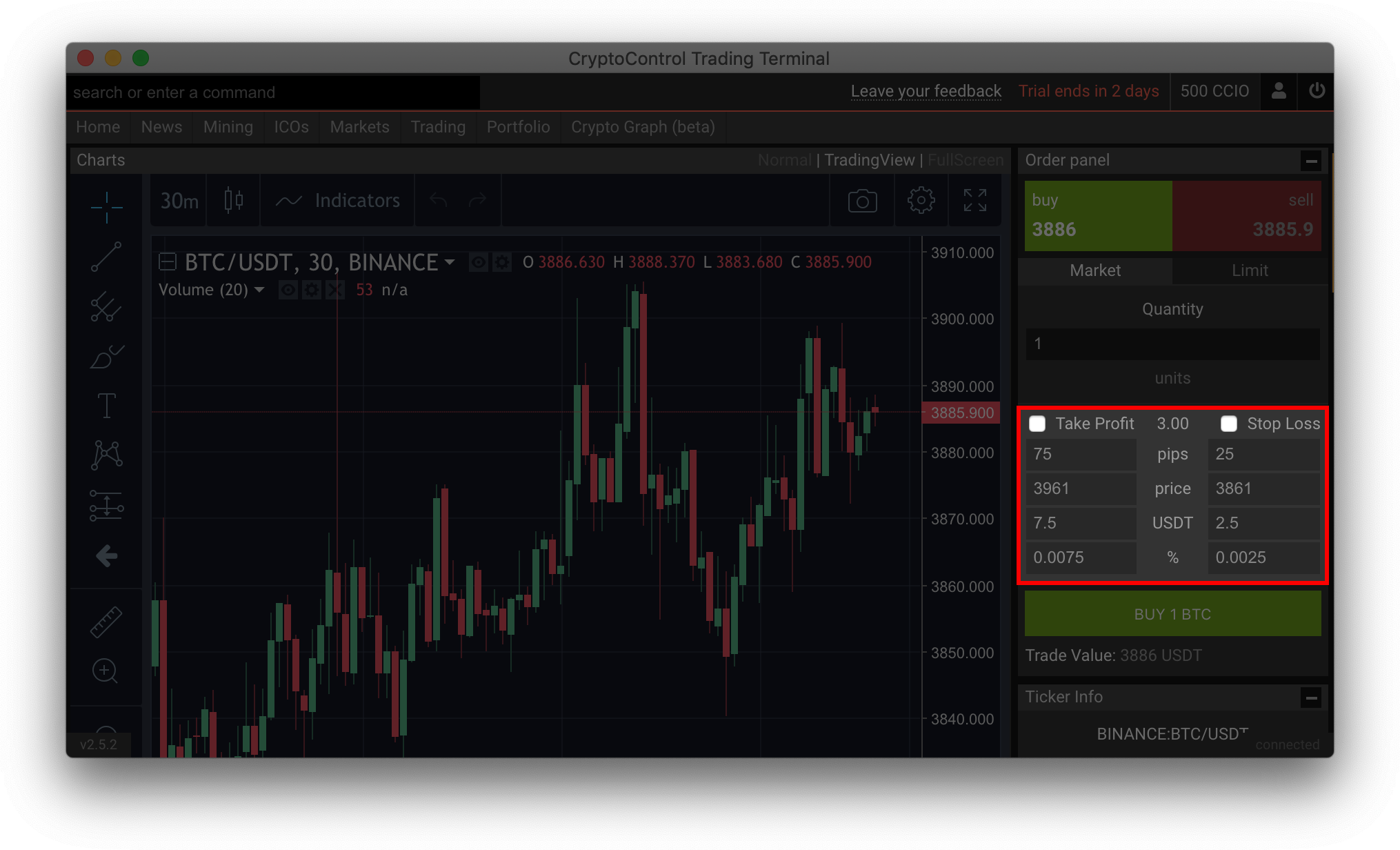Switch to the Limit order tab
1400x850 pixels.
point(1249,270)
